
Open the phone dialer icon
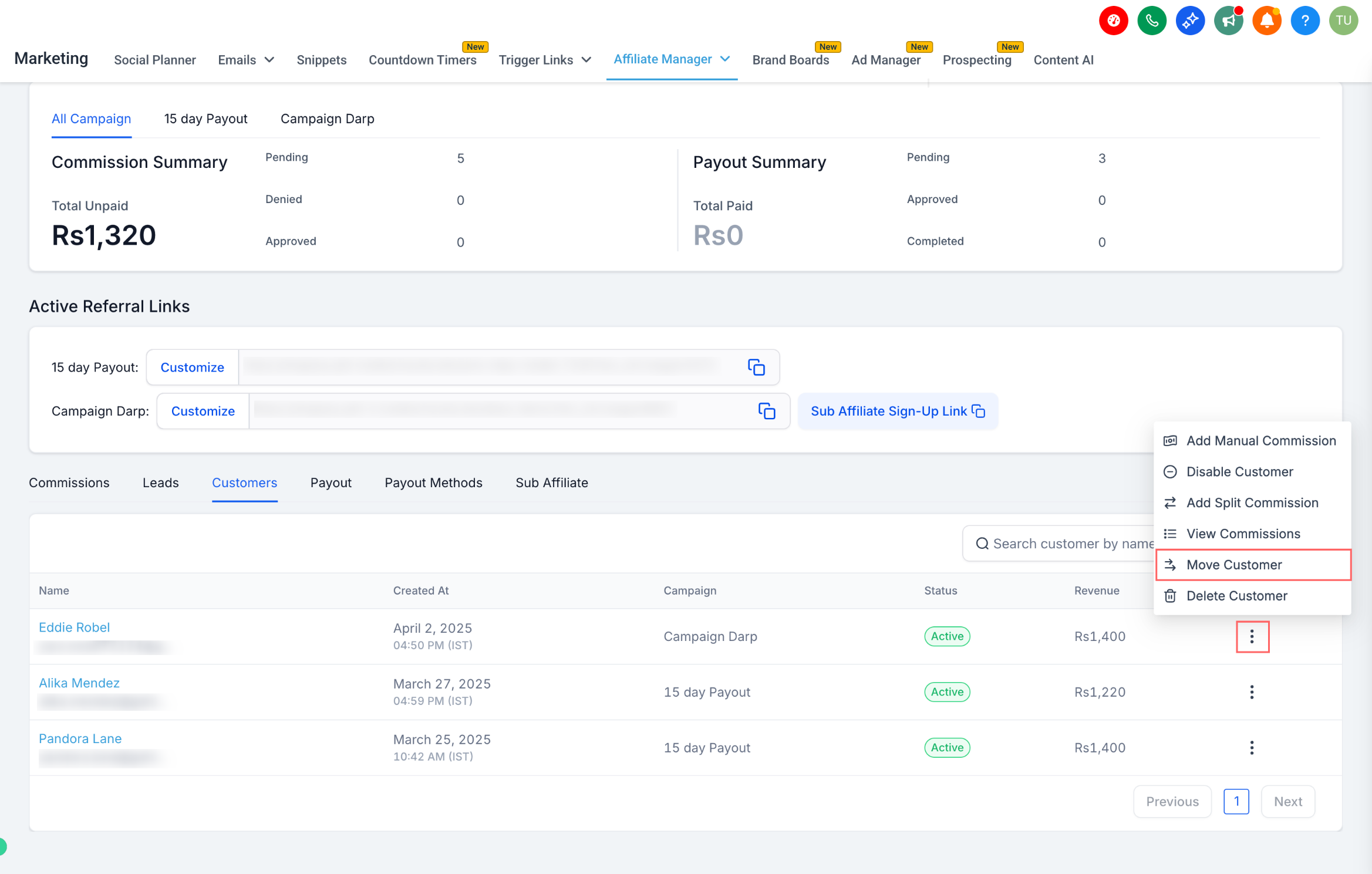pyautogui.click(x=1151, y=21)
